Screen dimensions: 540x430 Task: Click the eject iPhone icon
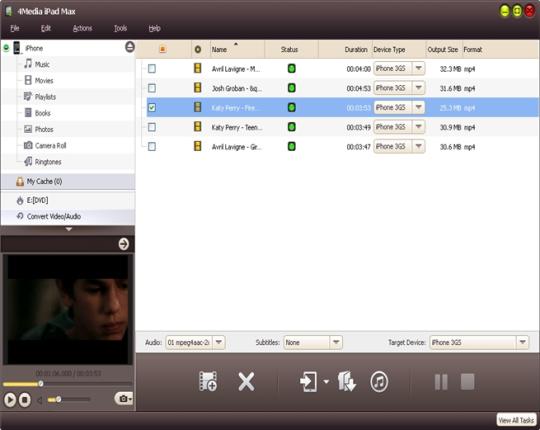pos(130,46)
